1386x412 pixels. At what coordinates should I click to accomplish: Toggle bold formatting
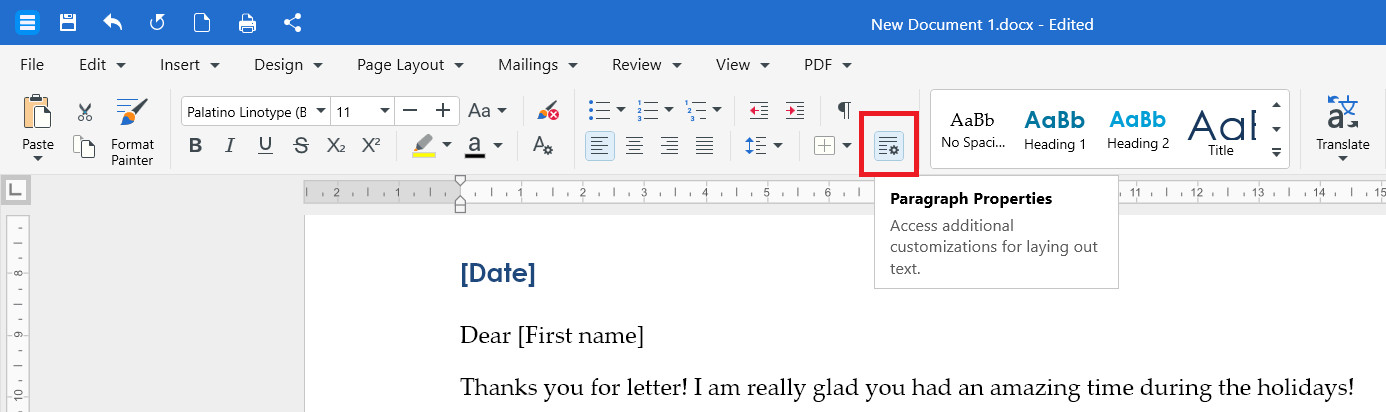[195, 146]
